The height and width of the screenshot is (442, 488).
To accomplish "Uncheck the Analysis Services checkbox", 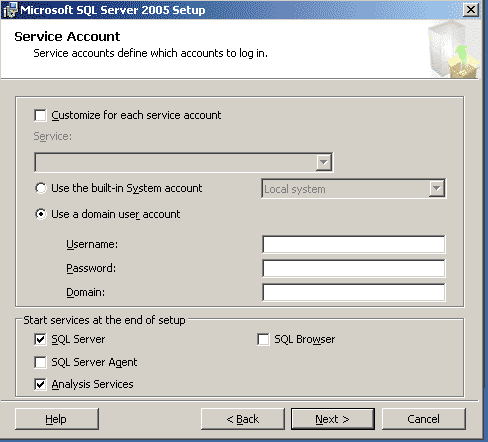I will point(40,384).
